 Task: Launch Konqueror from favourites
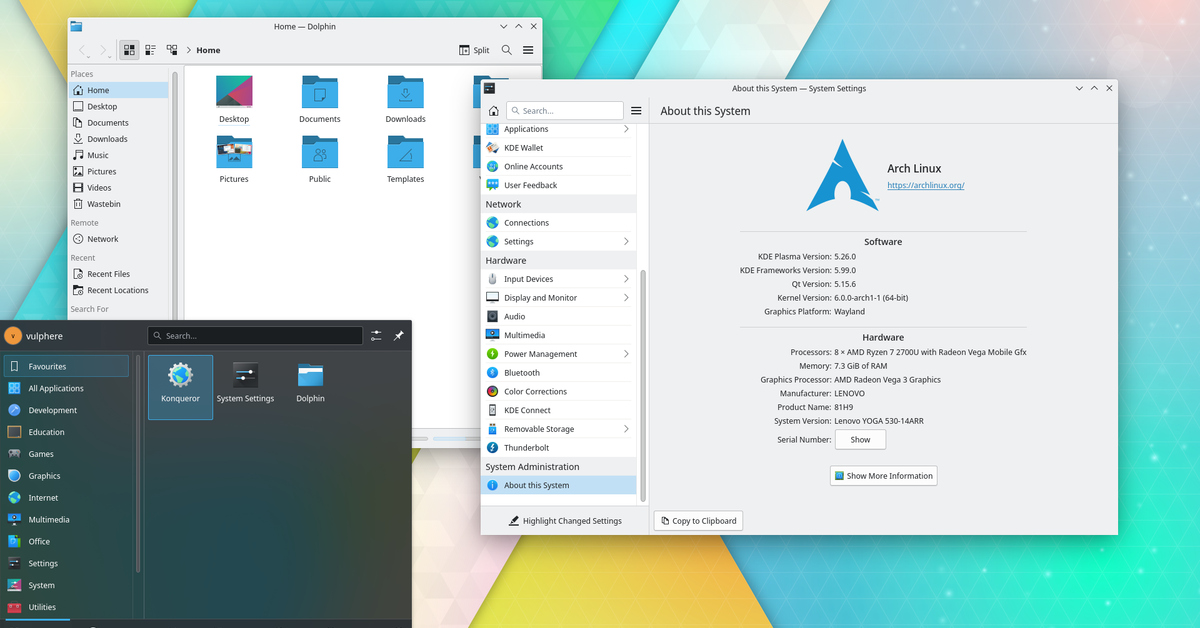180,386
